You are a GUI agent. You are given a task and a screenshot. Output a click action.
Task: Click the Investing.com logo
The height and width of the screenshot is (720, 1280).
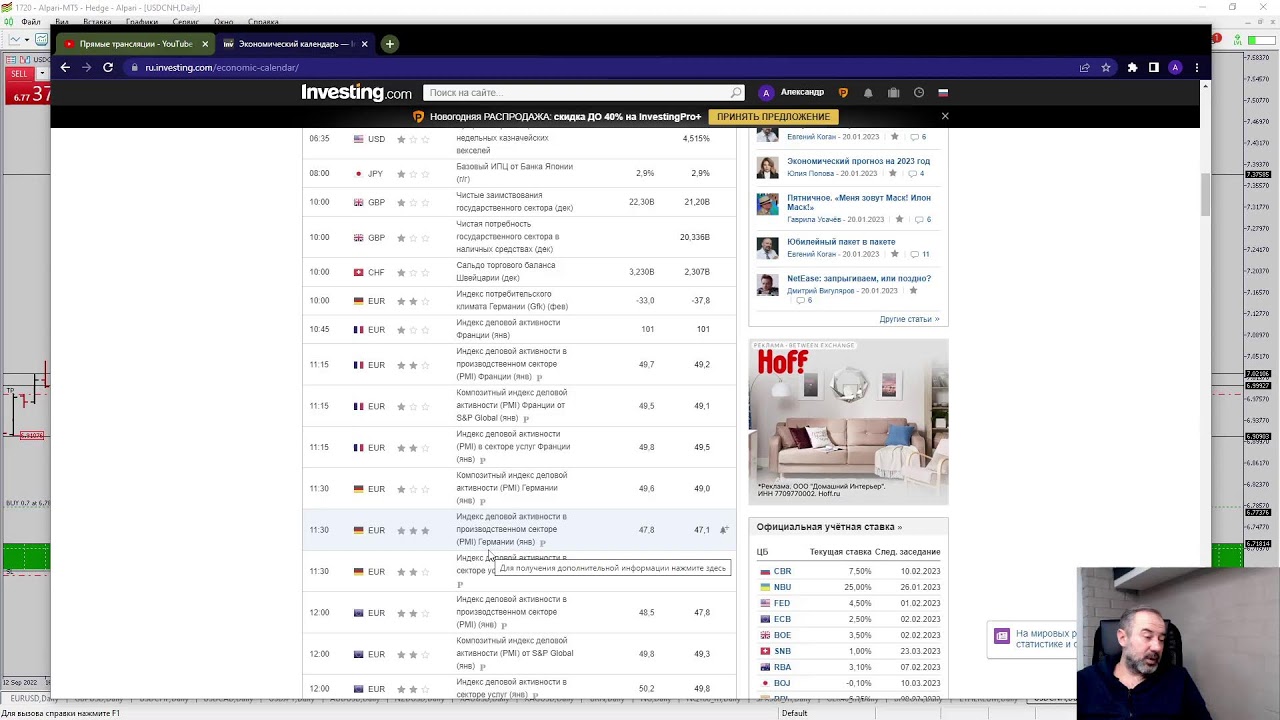pos(356,92)
